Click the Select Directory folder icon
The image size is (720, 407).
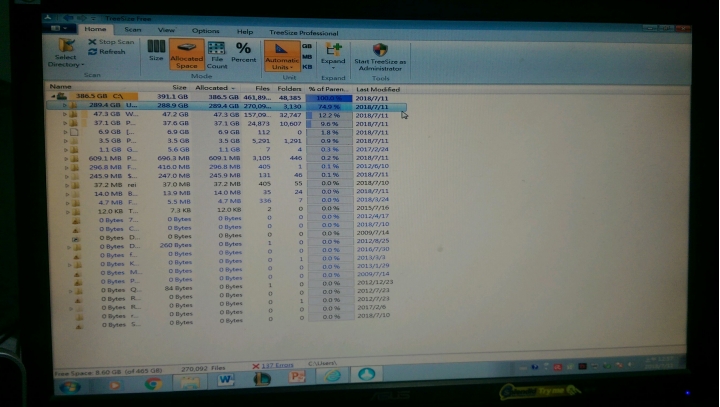coord(66,45)
